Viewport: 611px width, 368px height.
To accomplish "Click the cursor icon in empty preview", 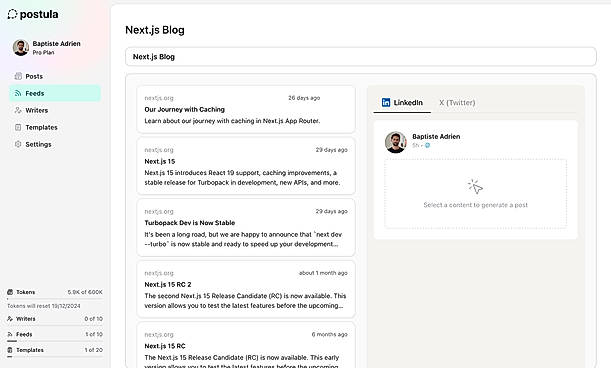I will tap(475, 186).
